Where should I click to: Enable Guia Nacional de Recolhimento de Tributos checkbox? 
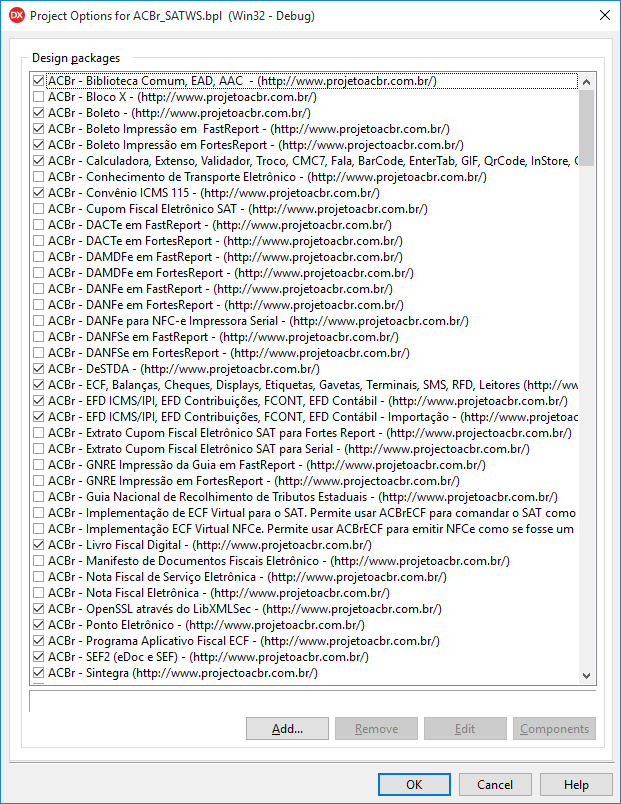pos(38,497)
